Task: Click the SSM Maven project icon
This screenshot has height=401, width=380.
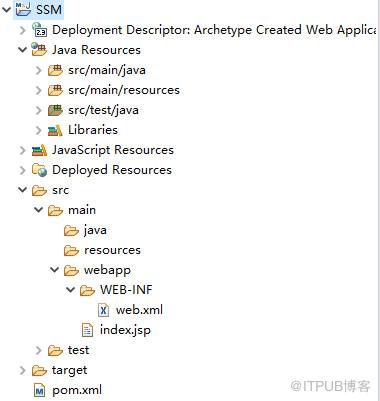Action: click(x=23, y=9)
